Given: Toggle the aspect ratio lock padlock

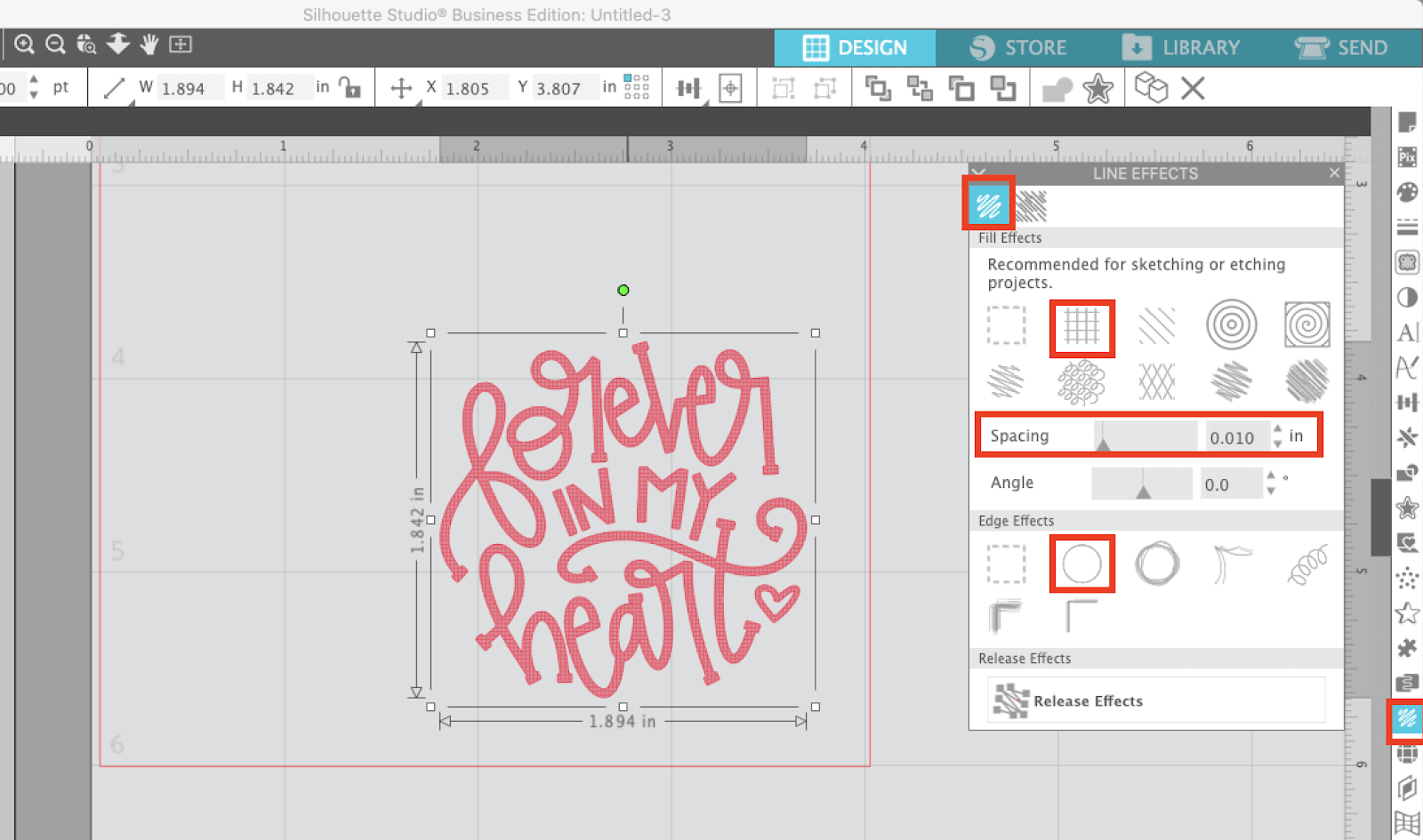Looking at the screenshot, I should (350, 87).
